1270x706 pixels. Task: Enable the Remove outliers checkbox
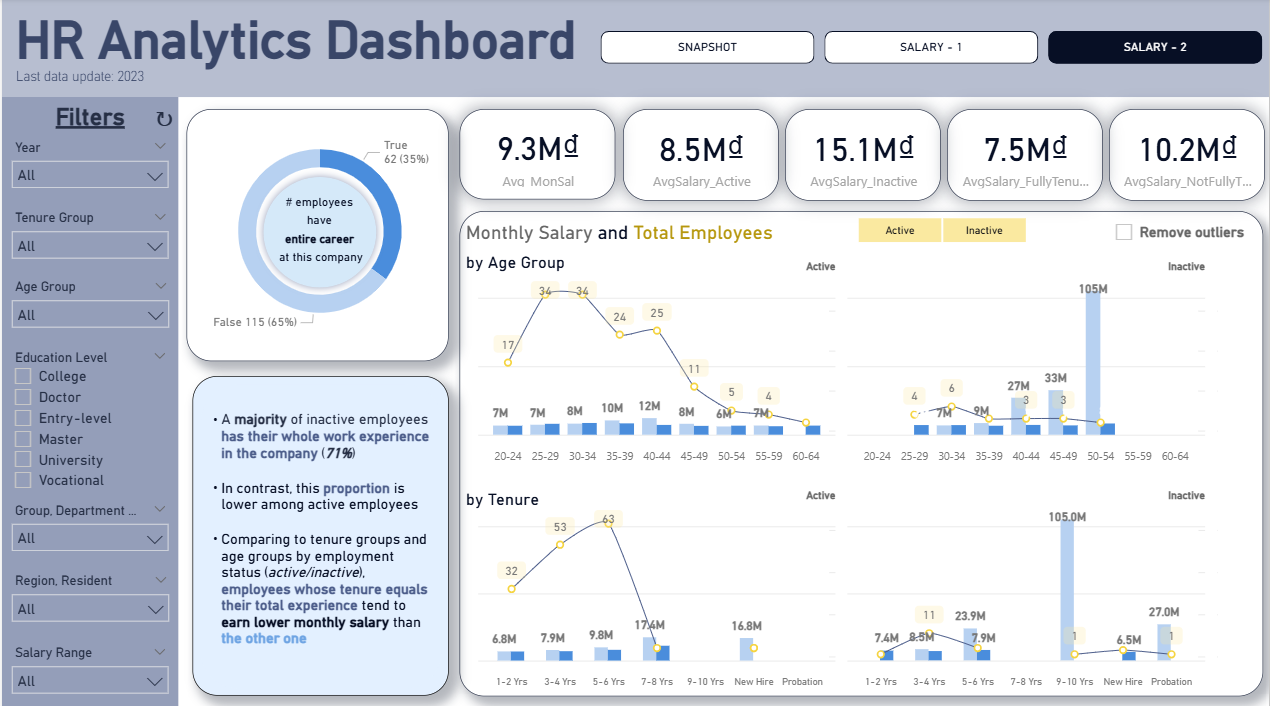[x=1124, y=232]
